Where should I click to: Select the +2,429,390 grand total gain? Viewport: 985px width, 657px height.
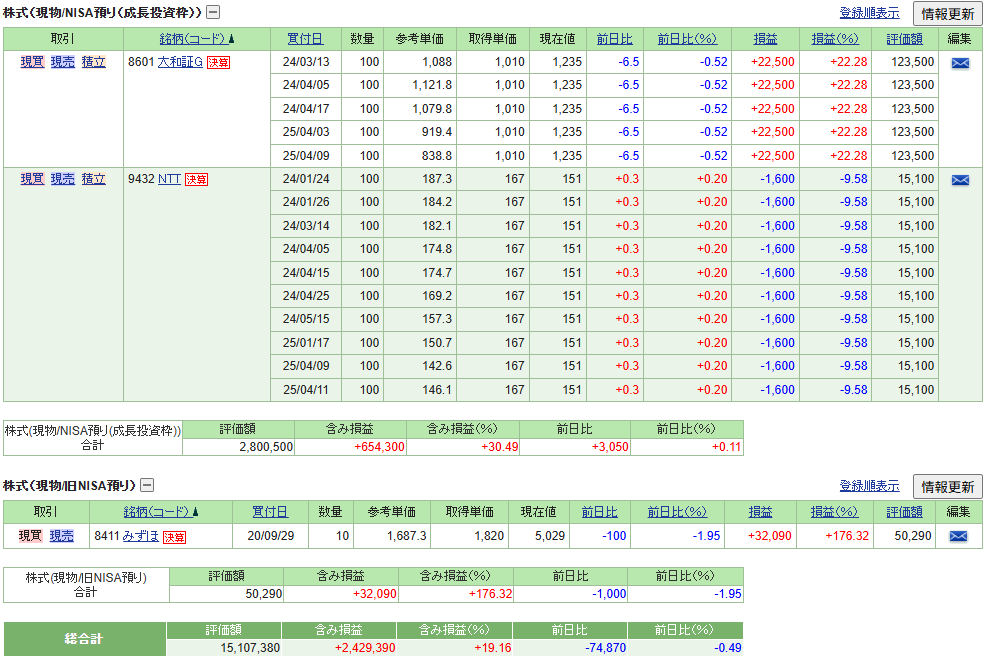pyautogui.click(x=339, y=648)
